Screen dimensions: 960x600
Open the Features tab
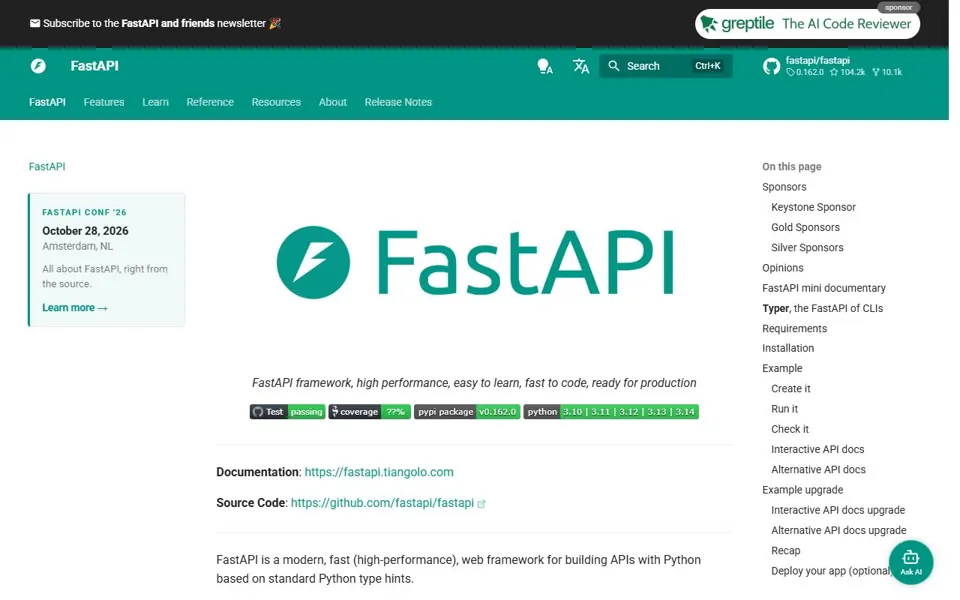pyautogui.click(x=104, y=102)
